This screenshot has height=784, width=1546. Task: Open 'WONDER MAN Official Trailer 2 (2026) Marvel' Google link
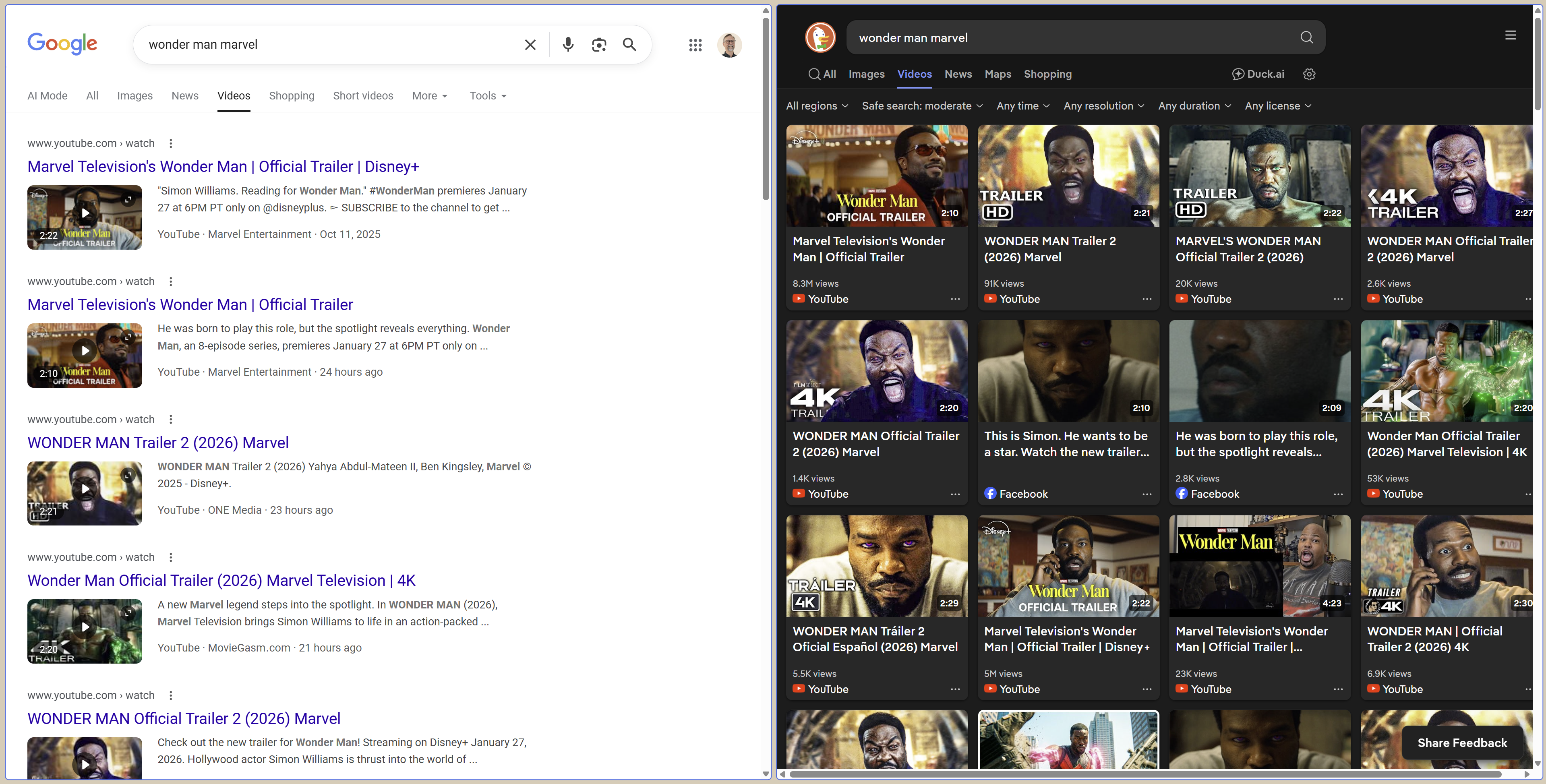coord(184,719)
